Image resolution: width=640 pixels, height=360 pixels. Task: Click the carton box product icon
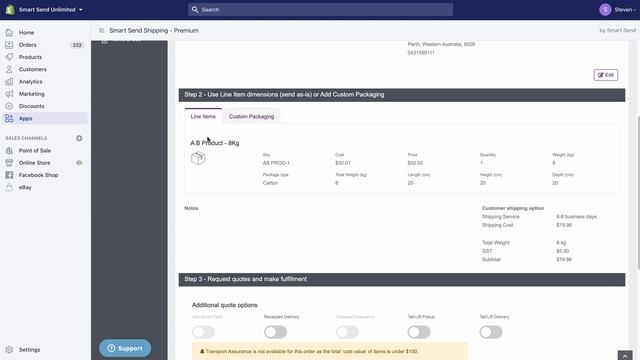point(198,158)
